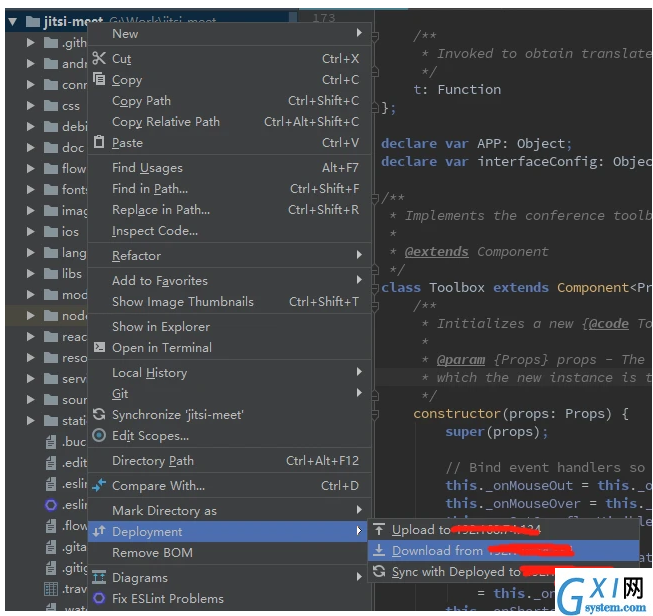Choose Show Image Thumbnails
The image size is (653, 616).
(229, 301)
